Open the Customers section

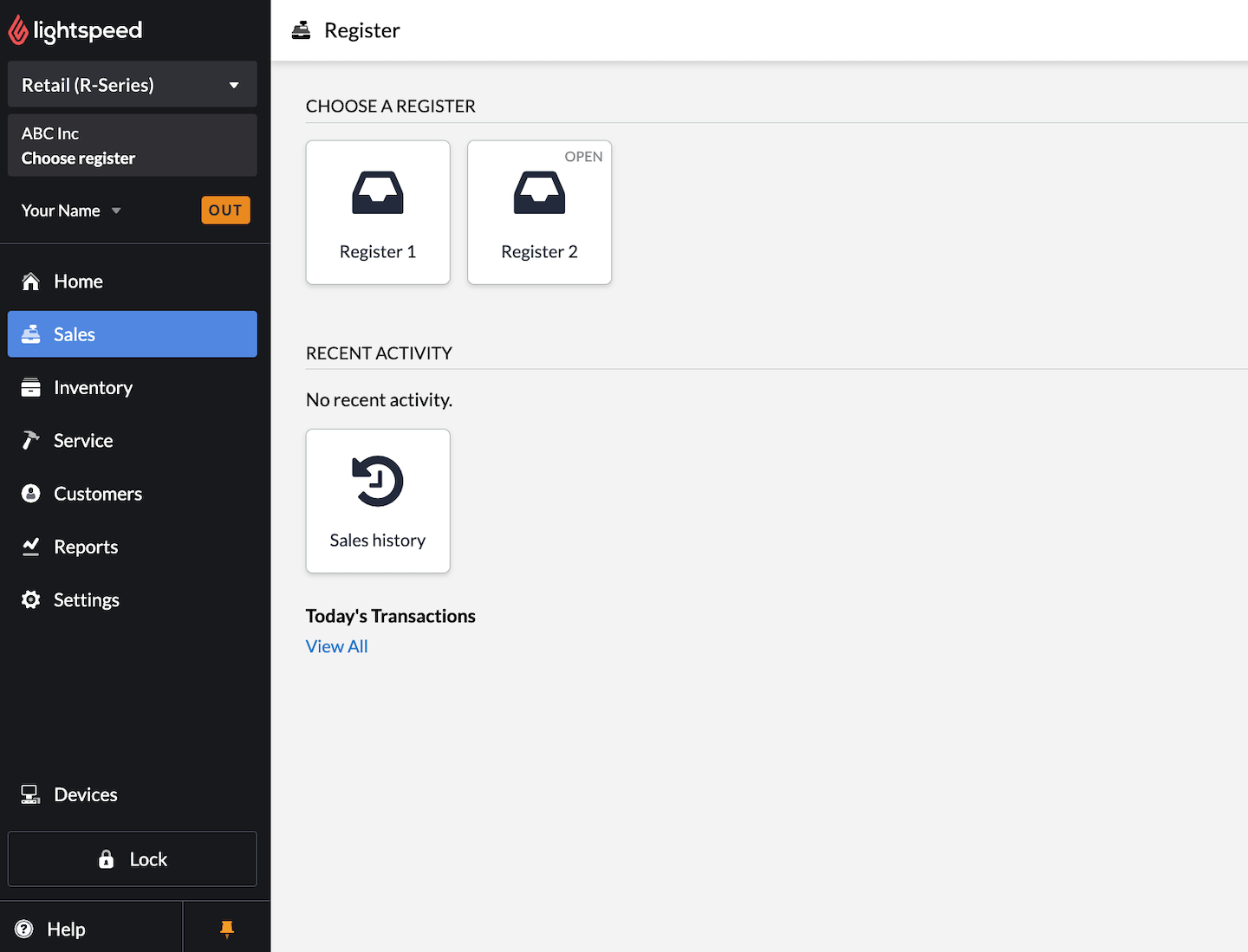coord(97,494)
